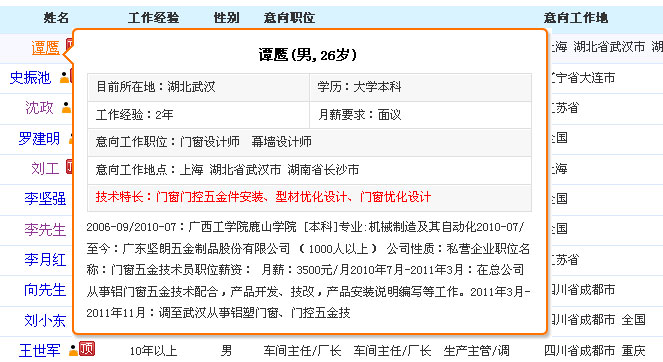The width and height of the screenshot is (663, 362).
Task: Open 史振池's profile link
Action: coord(30,78)
